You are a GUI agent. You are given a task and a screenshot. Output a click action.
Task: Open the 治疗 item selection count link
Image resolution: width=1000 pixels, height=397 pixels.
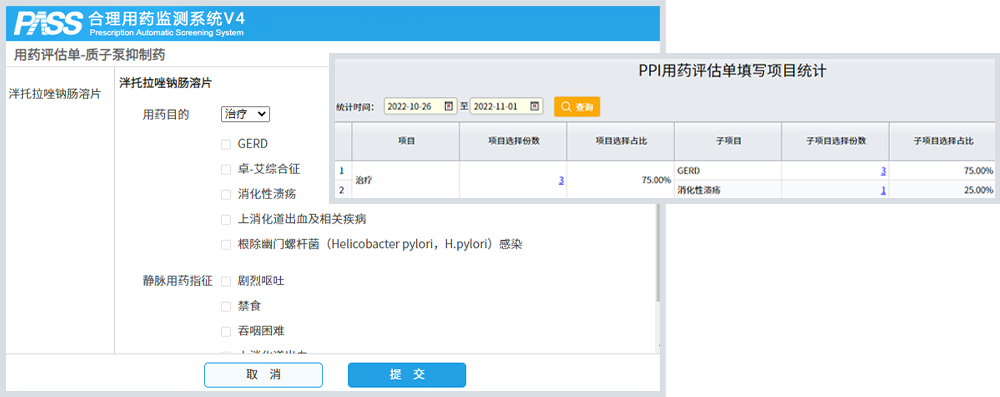561,181
